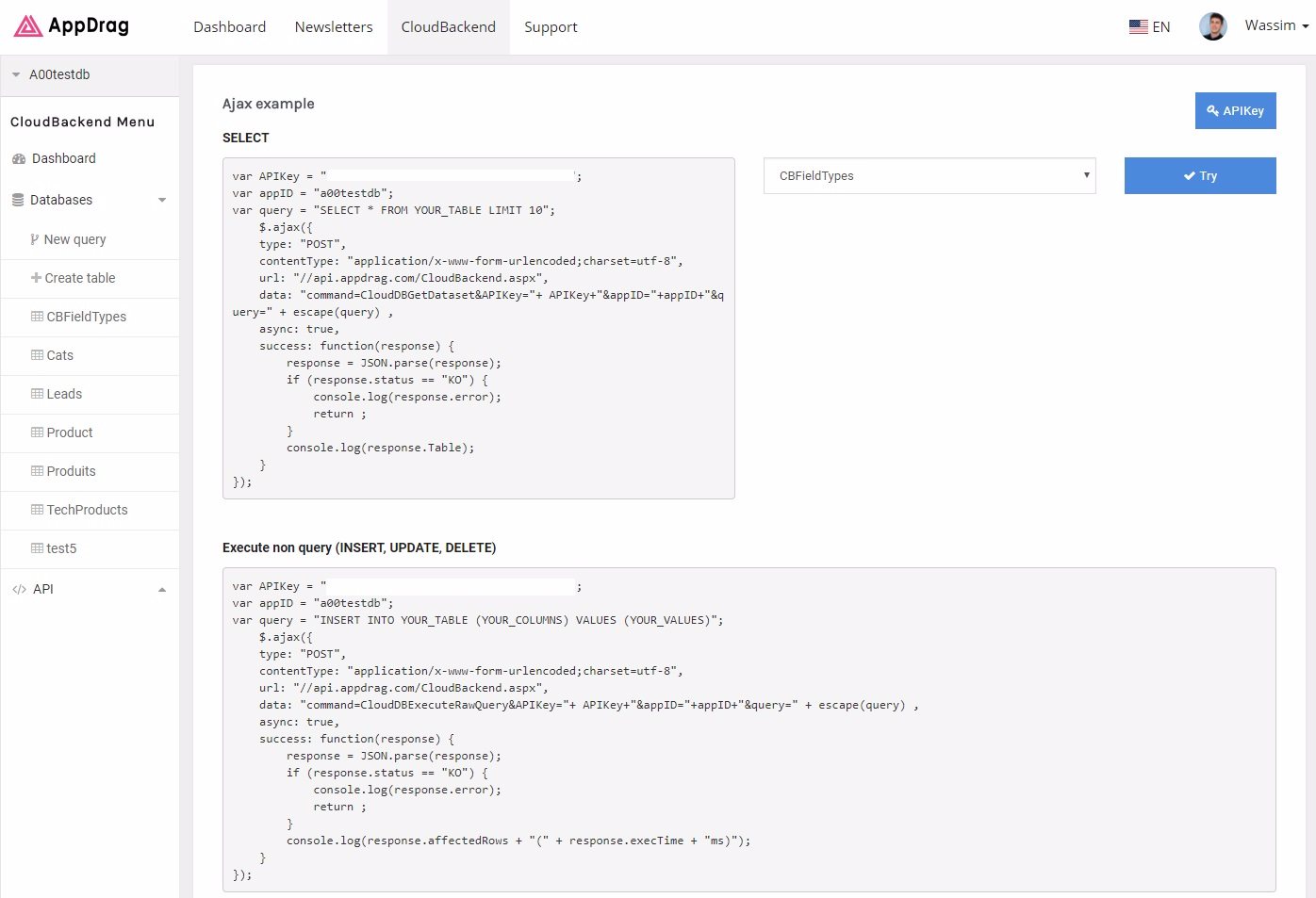1316x898 pixels.
Task: Click the table icon beside Leads
Action: coord(37,394)
